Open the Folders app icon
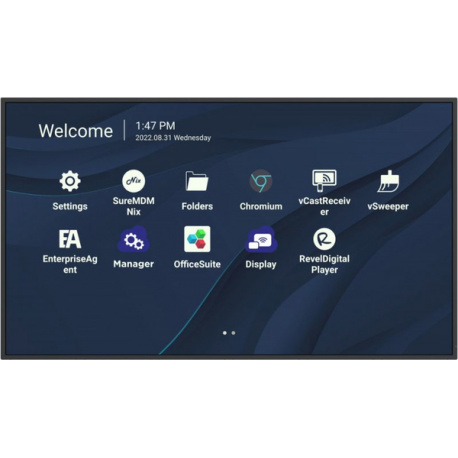 [197, 181]
